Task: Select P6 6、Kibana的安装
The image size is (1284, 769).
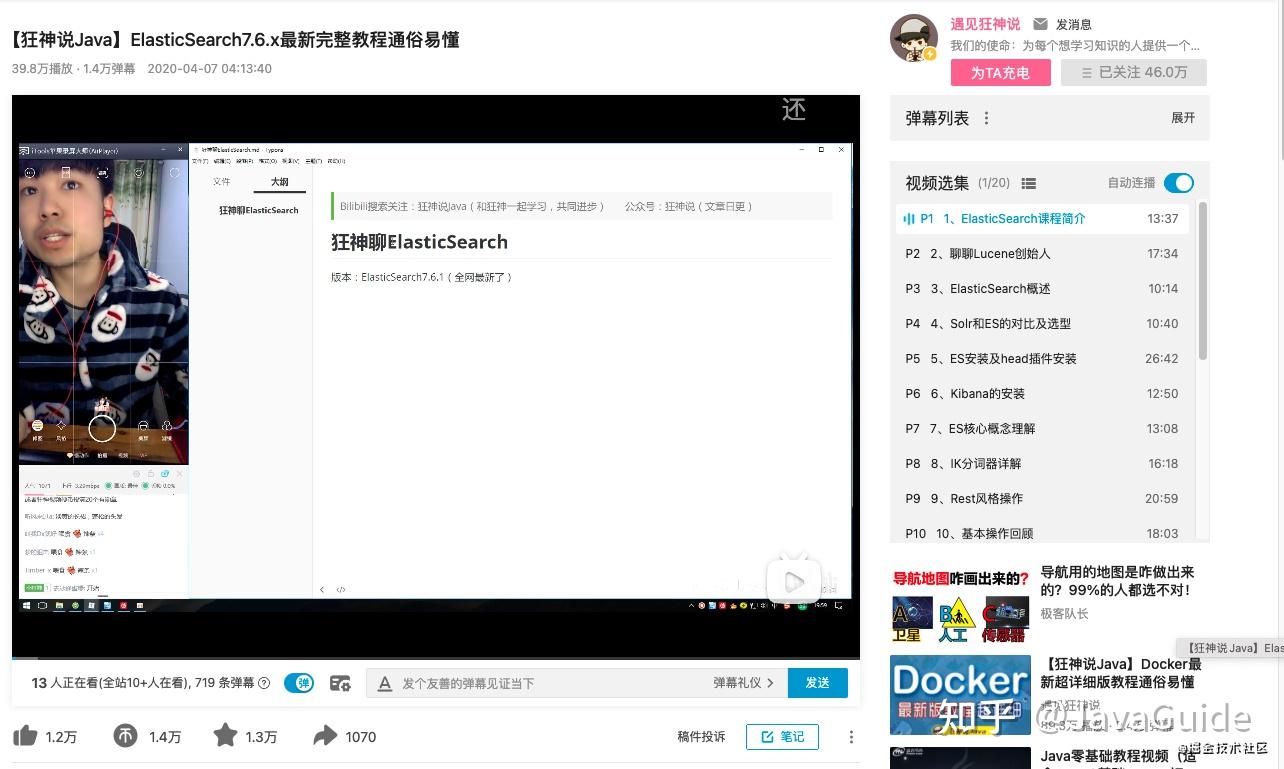Action: pyautogui.click(x=1042, y=394)
